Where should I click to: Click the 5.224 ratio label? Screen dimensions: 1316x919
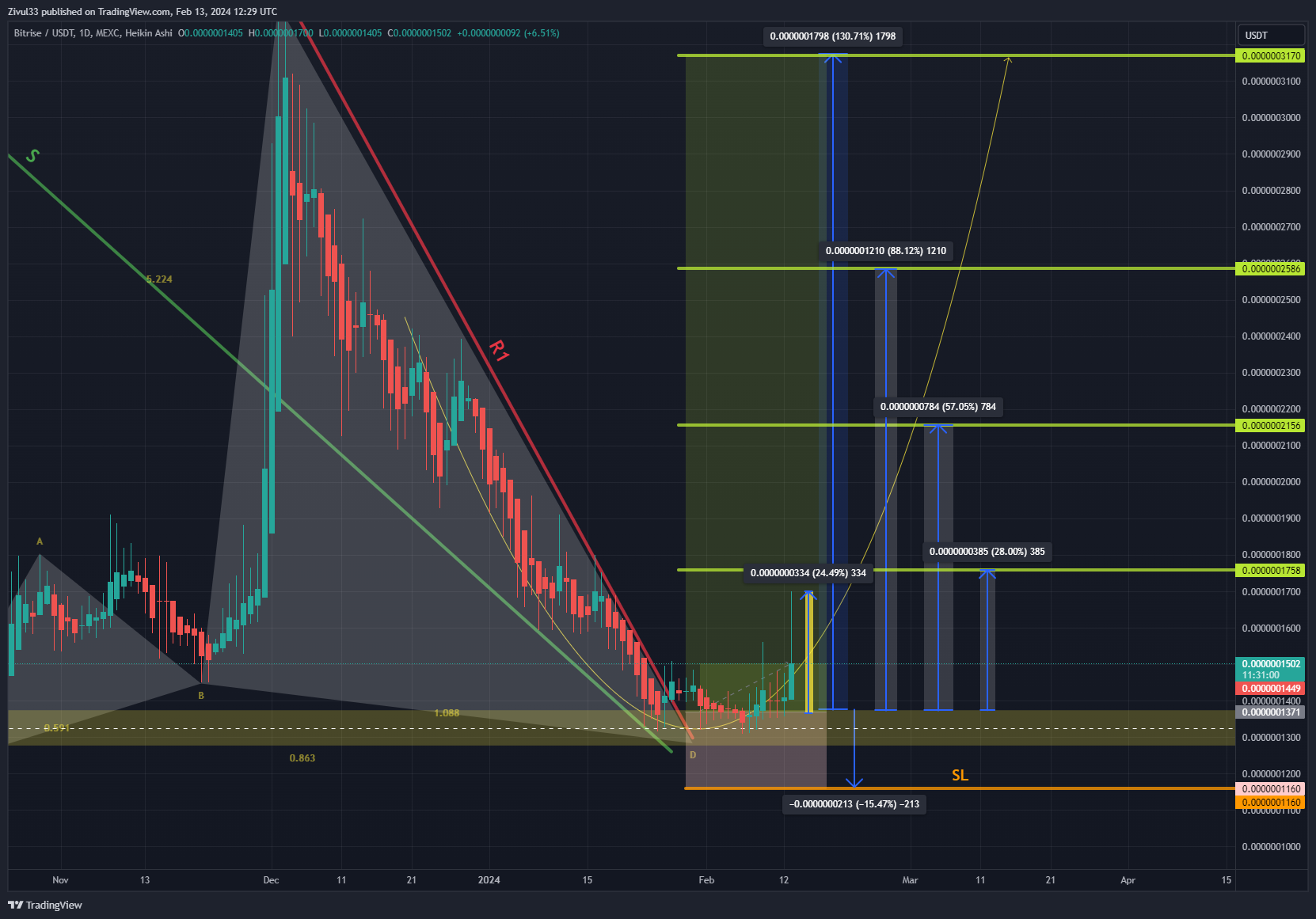point(159,279)
